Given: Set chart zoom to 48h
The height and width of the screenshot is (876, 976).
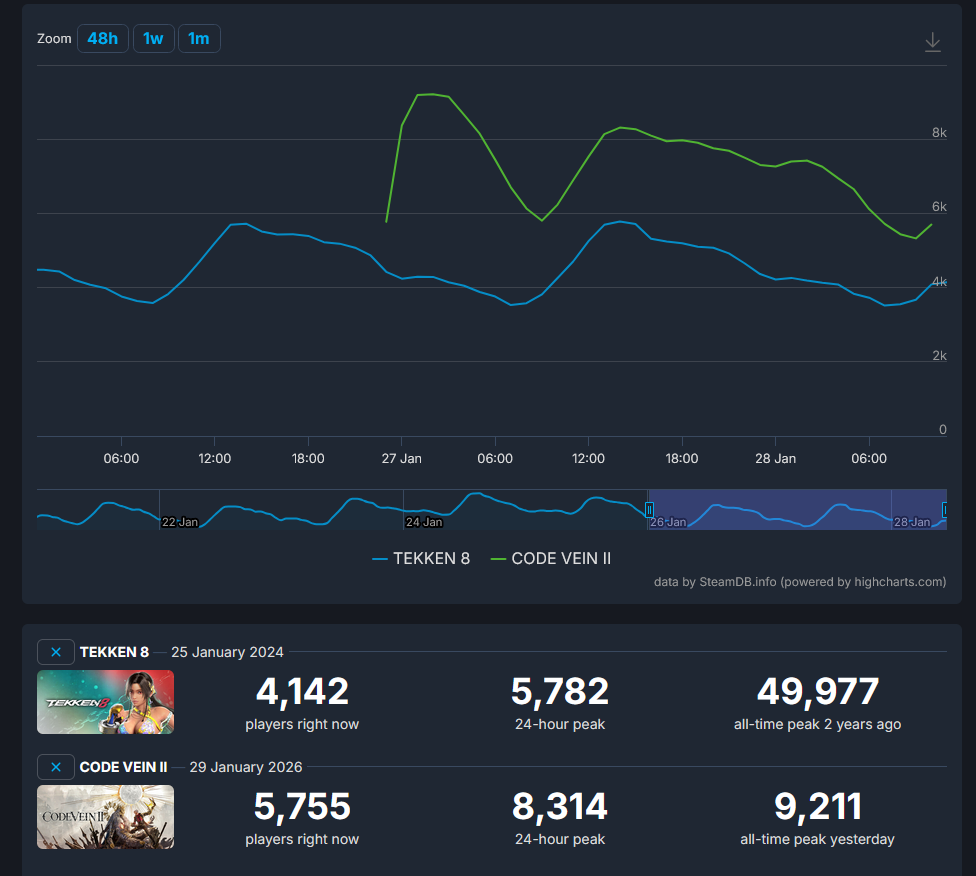Looking at the screenshot, I should [103, 39].
